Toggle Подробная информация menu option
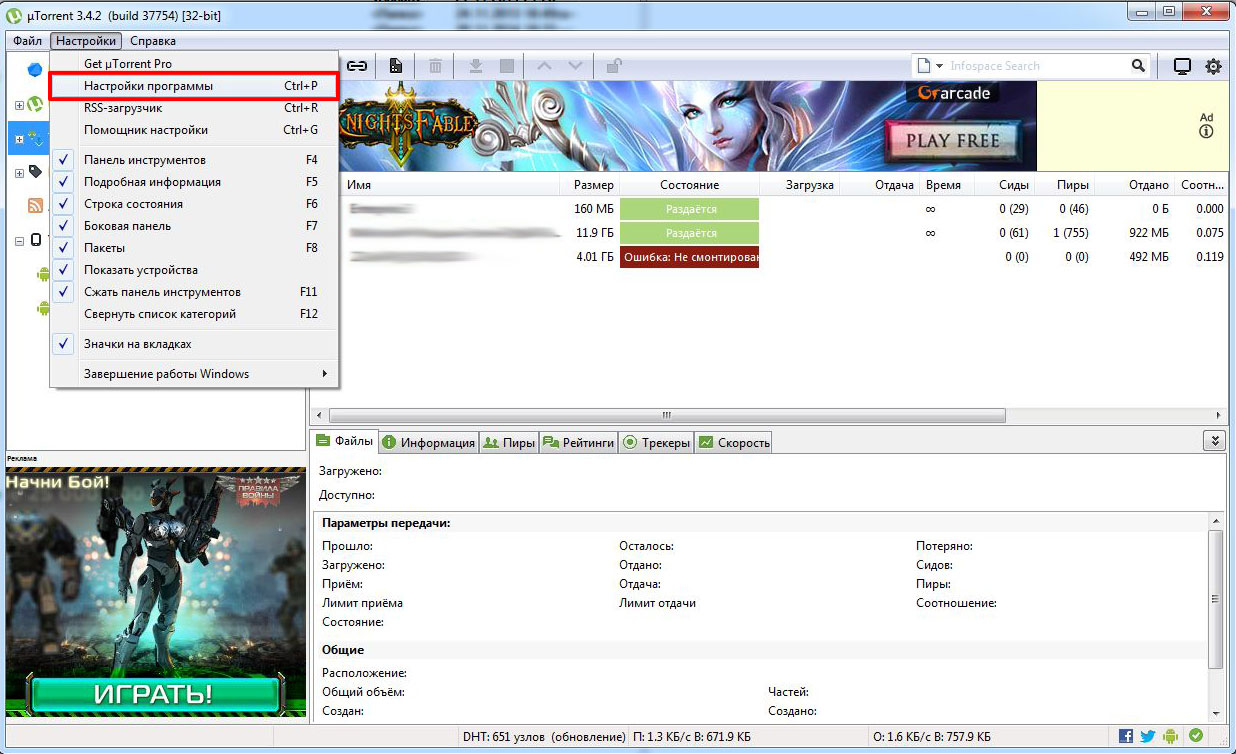 click(194, 182)
